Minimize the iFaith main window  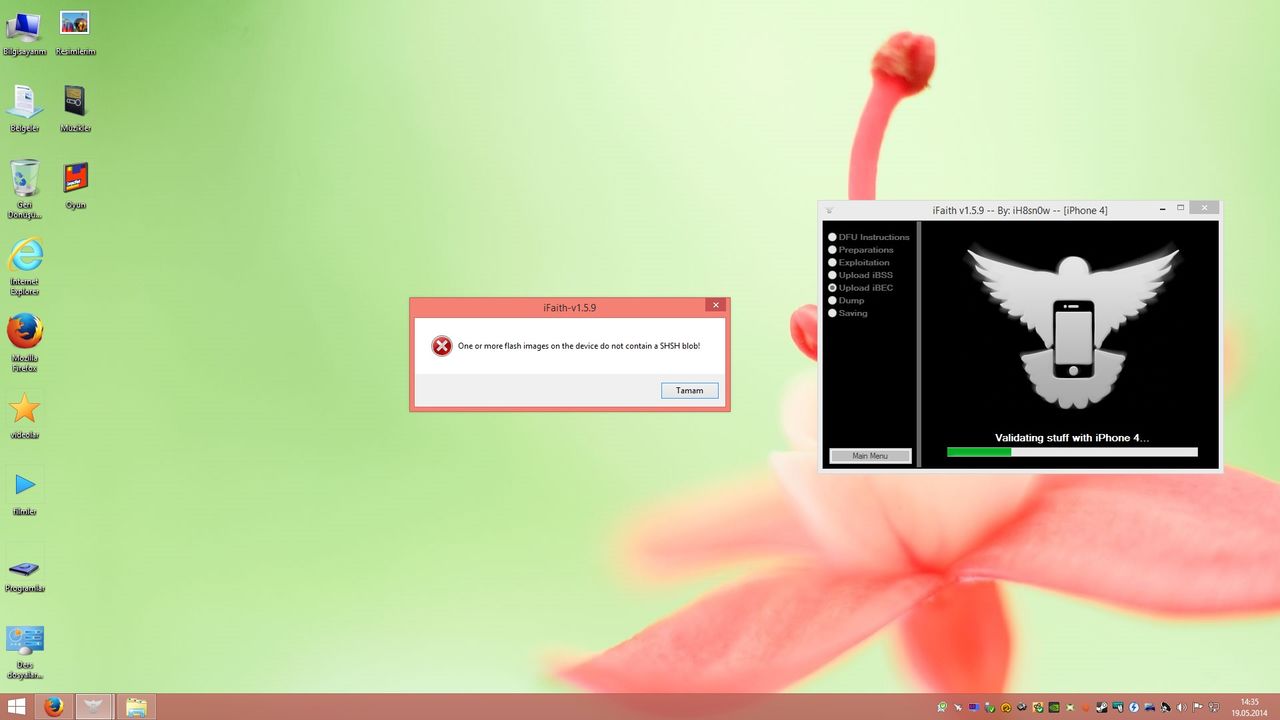tap(1162, 209)
